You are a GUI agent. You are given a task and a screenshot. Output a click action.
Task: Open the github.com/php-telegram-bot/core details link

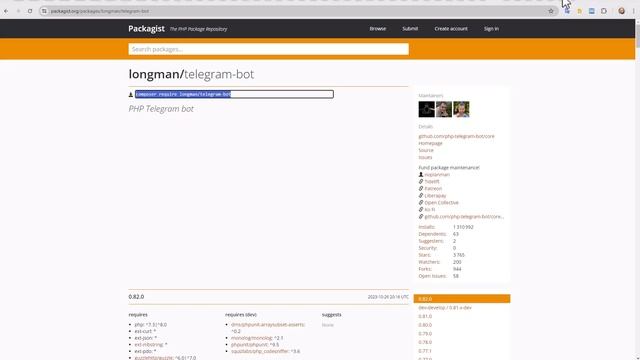pyautogui.click(x=456, y=136)
